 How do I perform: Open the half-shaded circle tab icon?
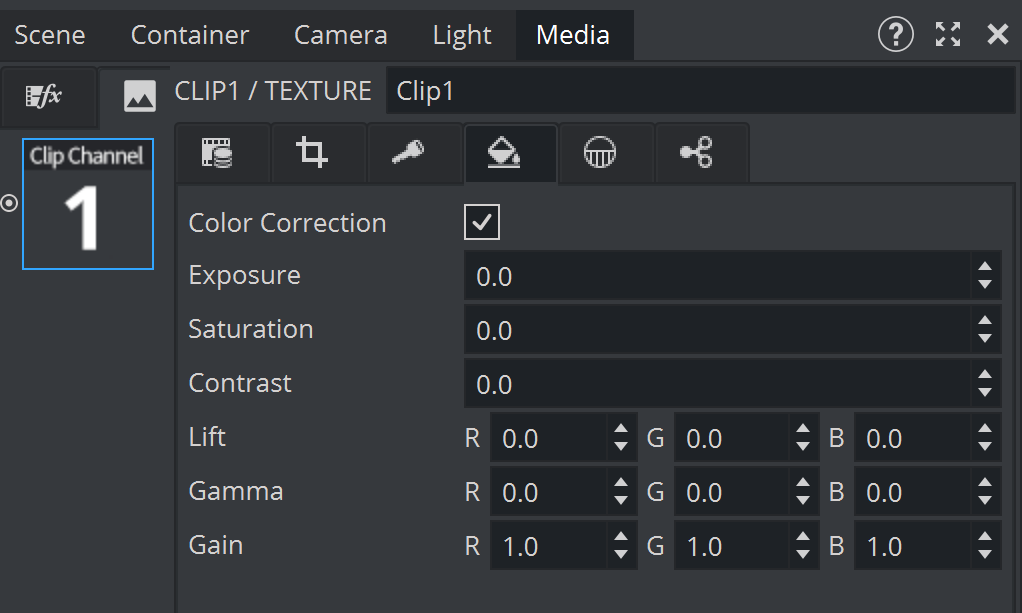click(600, 153)
